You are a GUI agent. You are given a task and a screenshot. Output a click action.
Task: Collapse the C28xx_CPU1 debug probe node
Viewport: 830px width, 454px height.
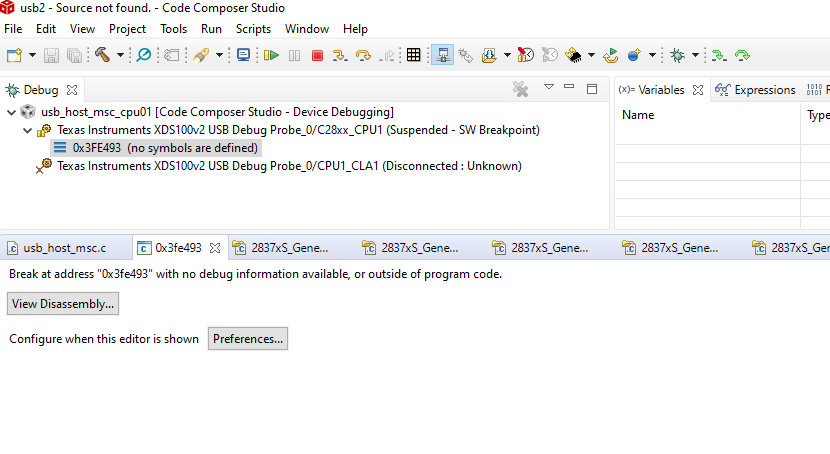click(x=27, y=130)
